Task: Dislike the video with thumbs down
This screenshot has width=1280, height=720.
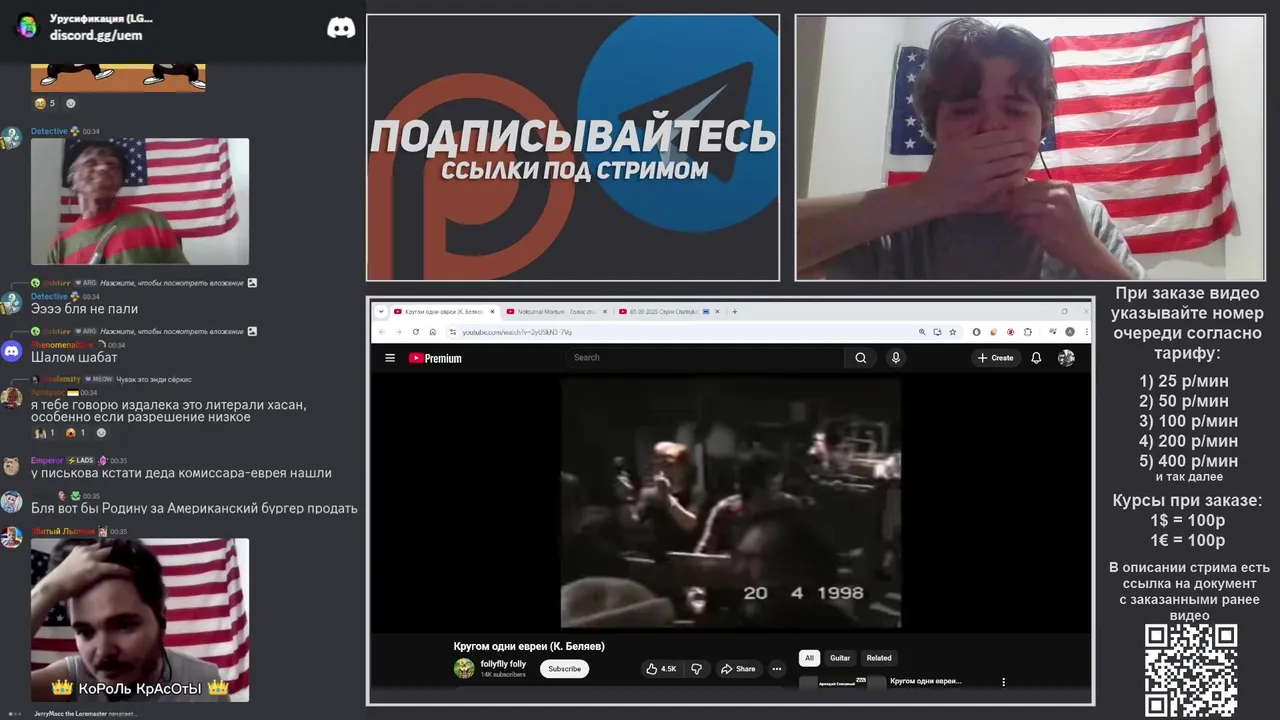Action: [697, 669]
